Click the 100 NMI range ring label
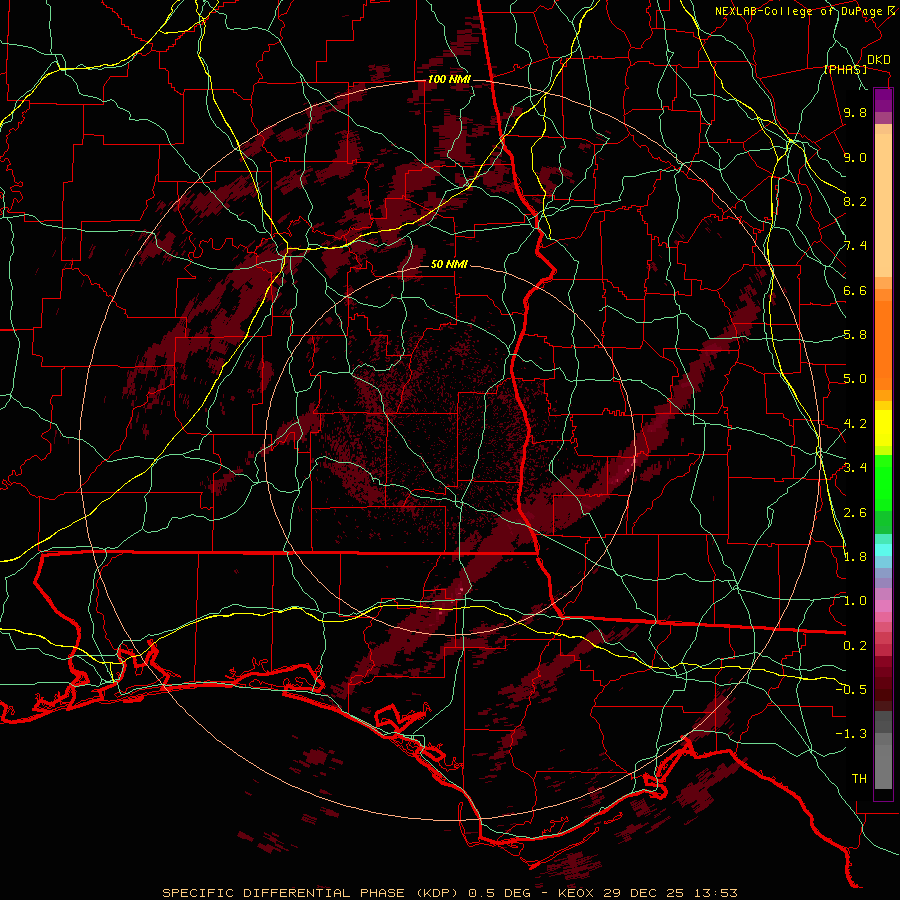Screen dimensions: 900x900 [449, 79]
